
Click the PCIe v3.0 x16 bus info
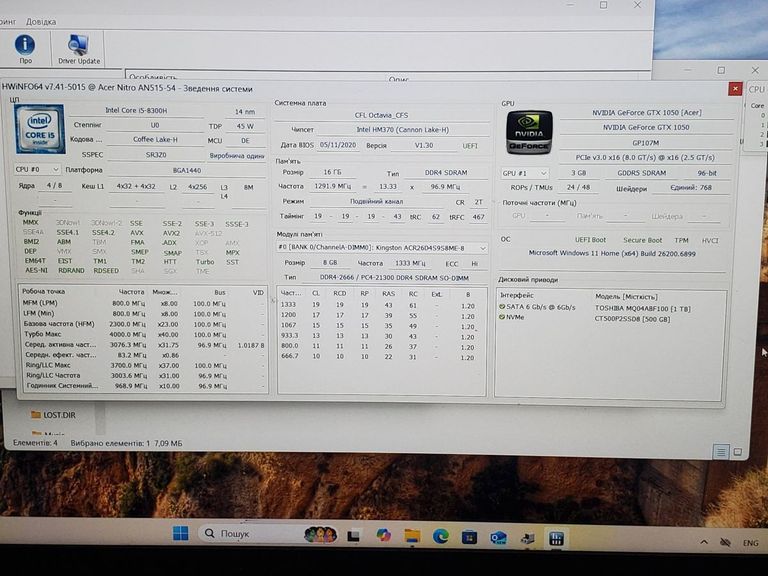645,158
